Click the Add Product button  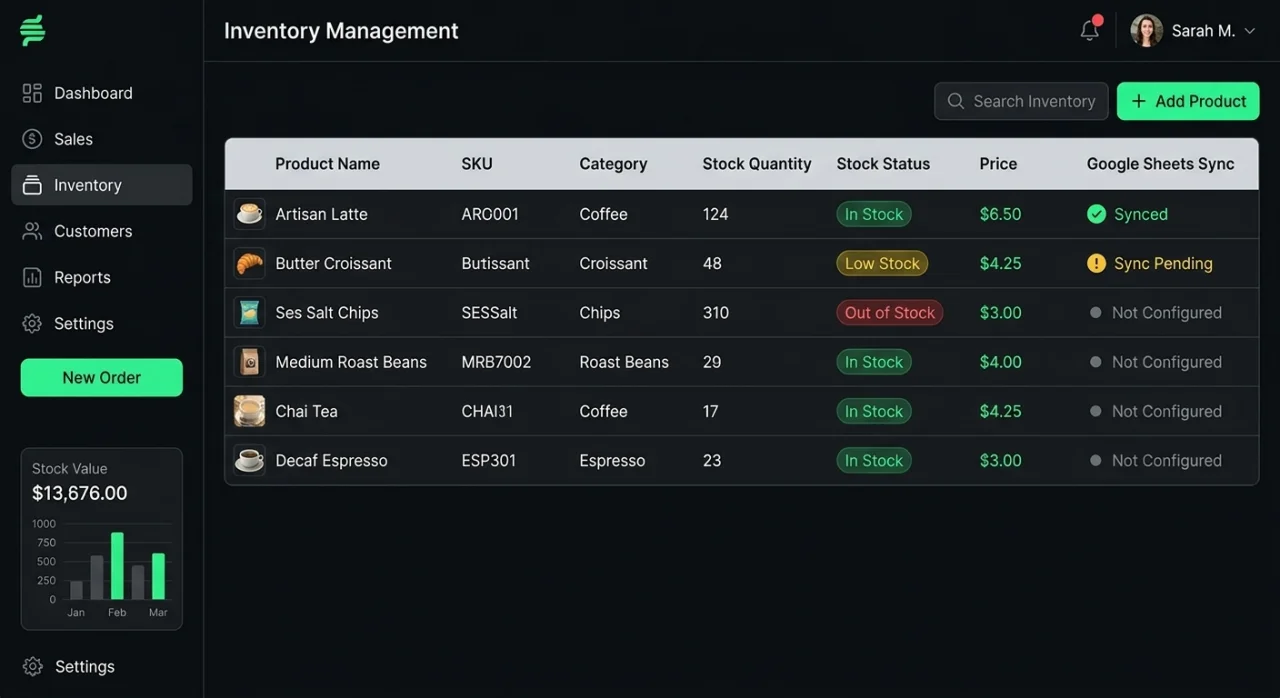1188,101
